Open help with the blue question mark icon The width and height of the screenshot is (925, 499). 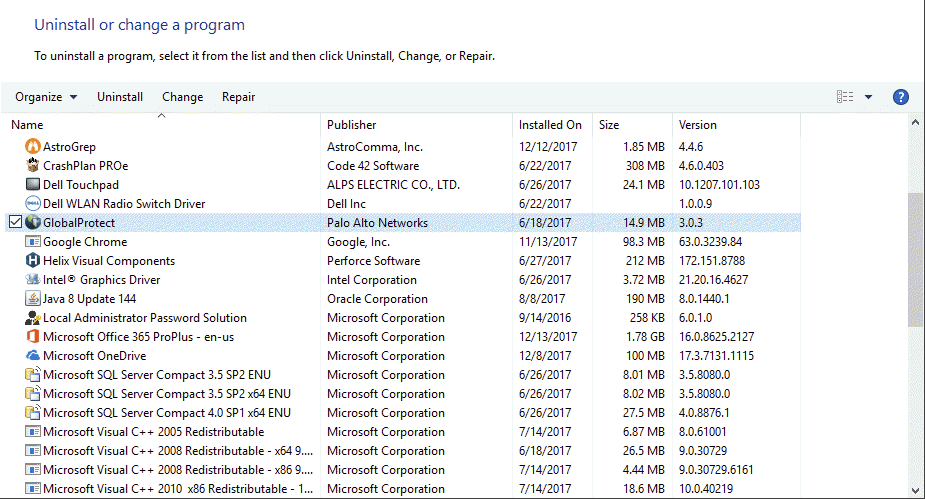click(900, 97)
